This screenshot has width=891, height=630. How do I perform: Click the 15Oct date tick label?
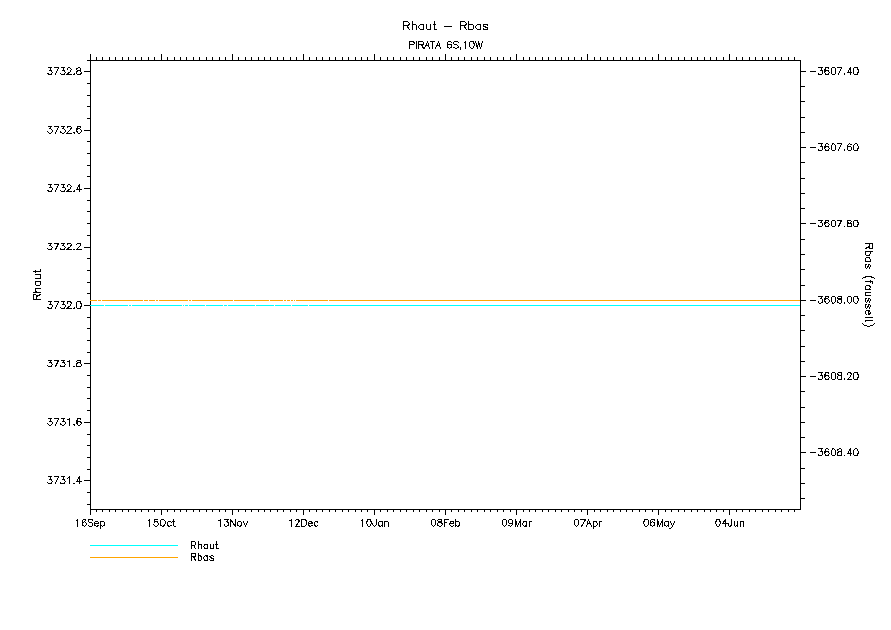point(161,523)
